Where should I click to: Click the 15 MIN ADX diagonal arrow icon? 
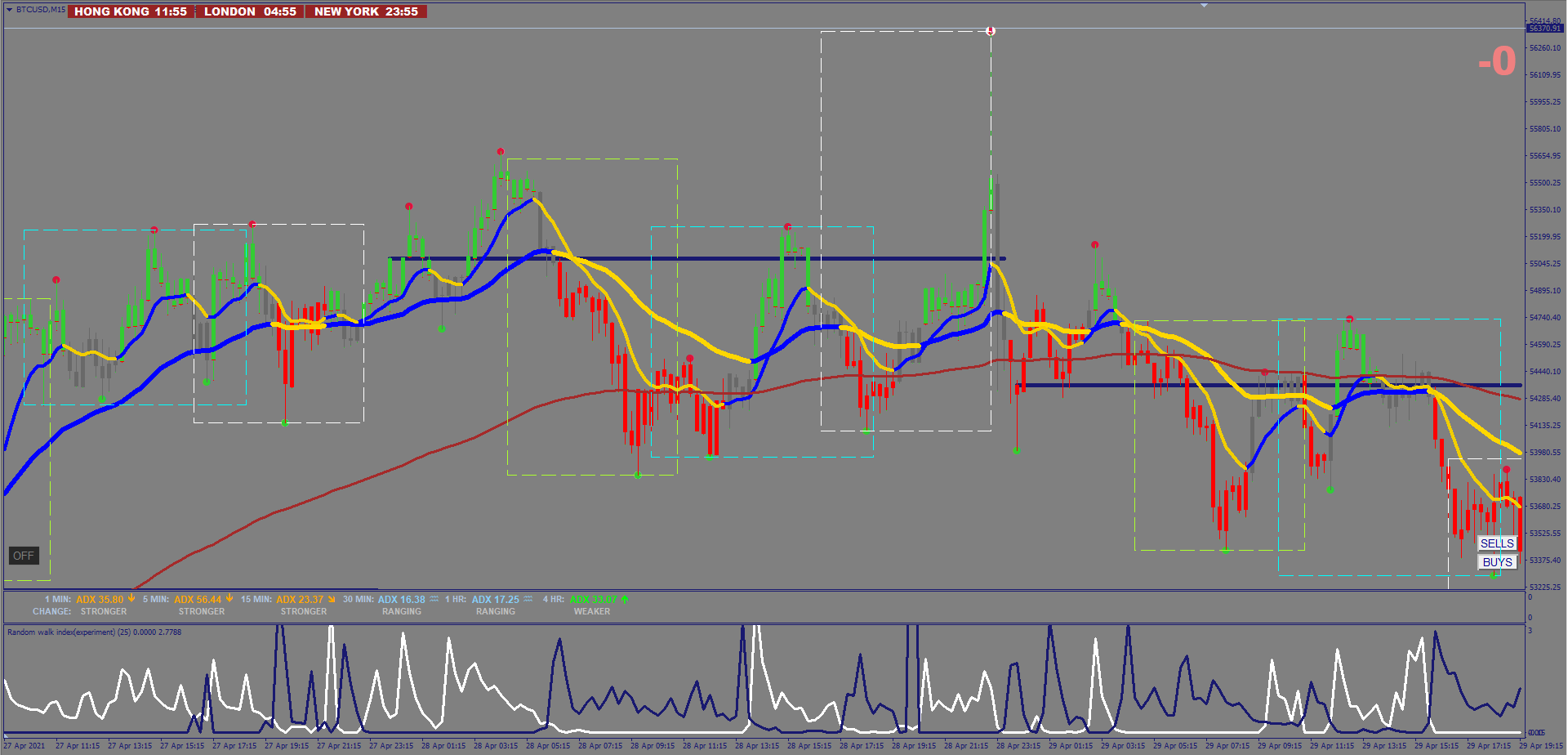(x=332, y=600)
